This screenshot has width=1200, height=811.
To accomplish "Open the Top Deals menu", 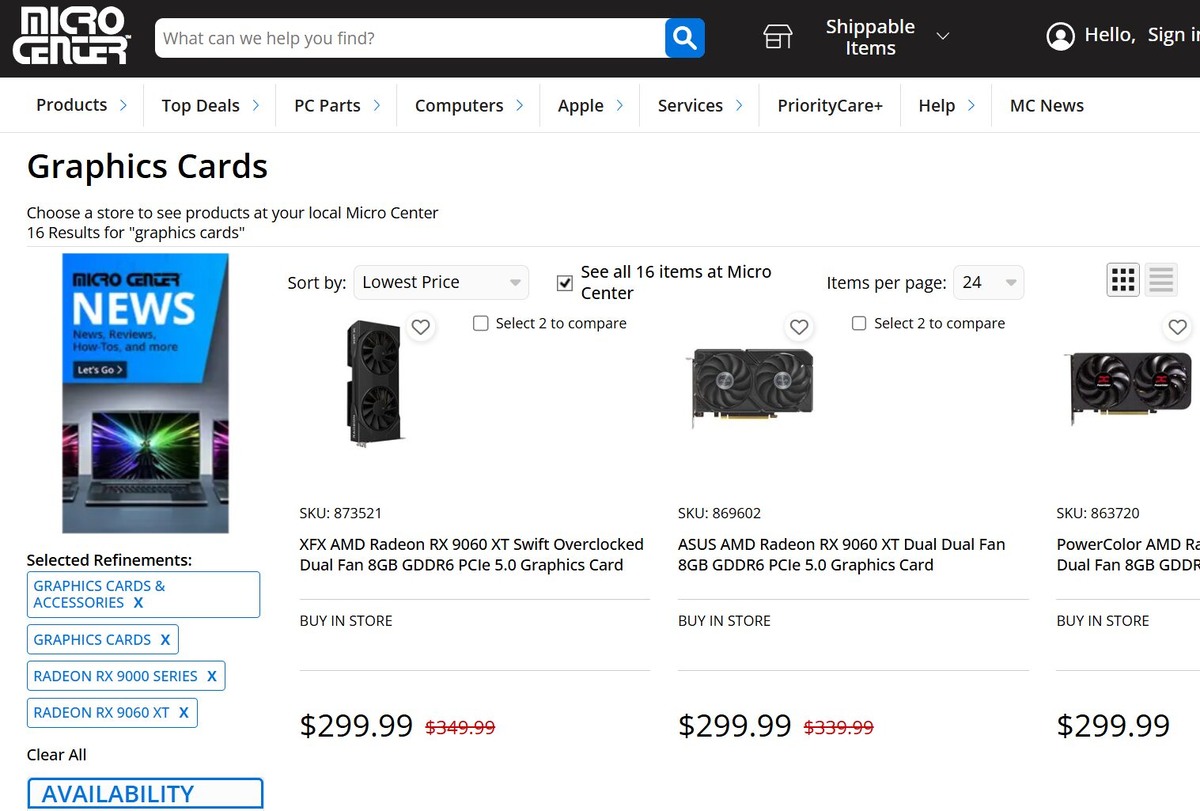I will [210, 105].
